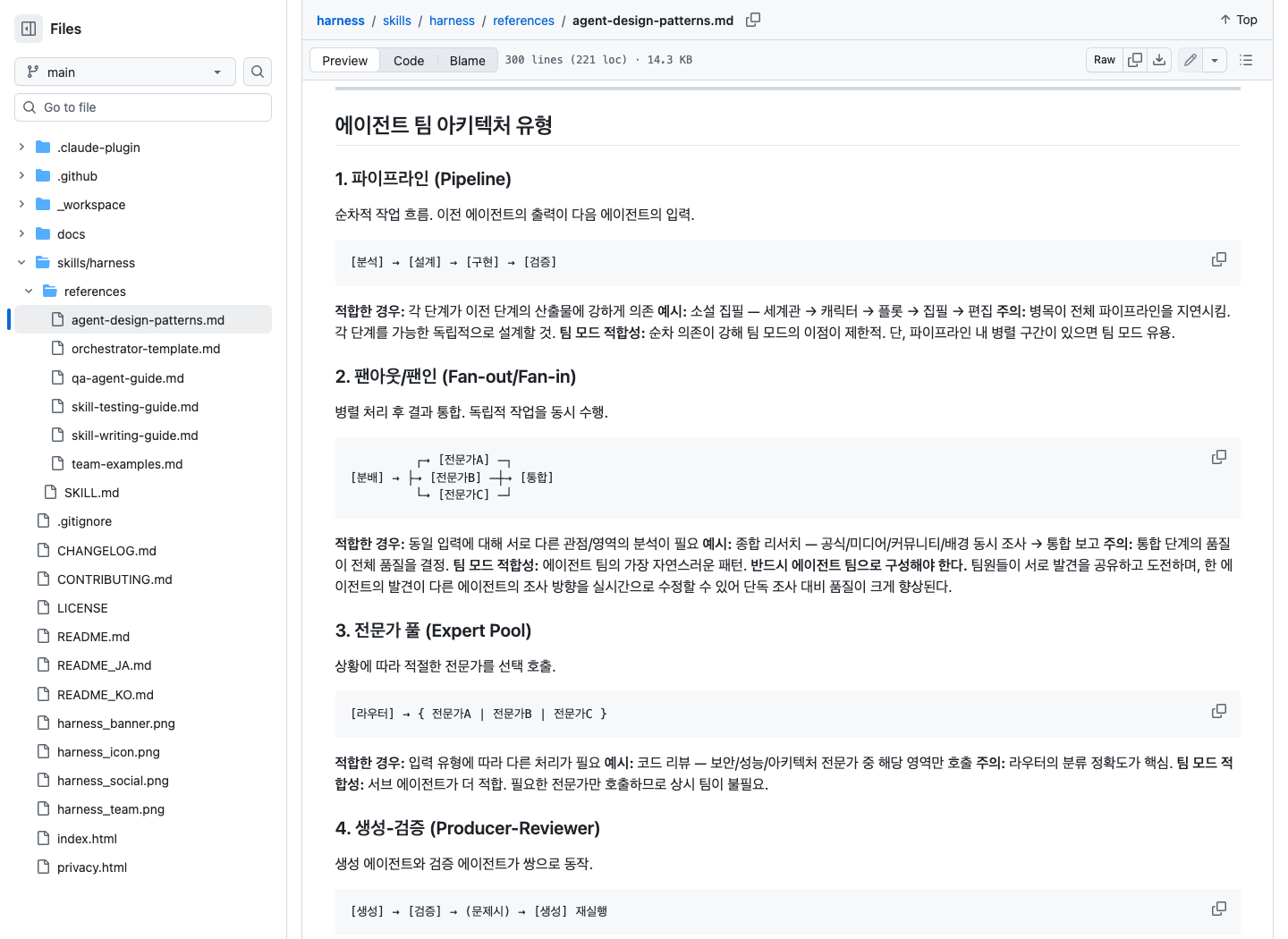Switch to the Preview tab
This screenshot has width=1288, height=939.
pyautogui.click(x=344, y=60)
